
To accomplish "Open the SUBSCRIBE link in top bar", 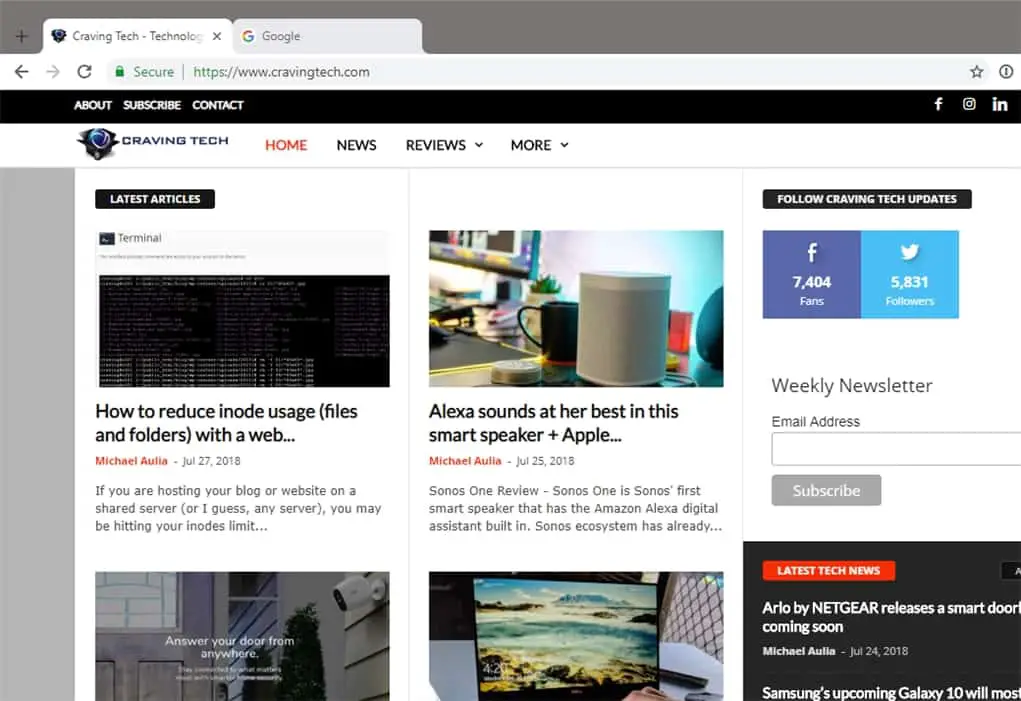I will coord(152,105).
